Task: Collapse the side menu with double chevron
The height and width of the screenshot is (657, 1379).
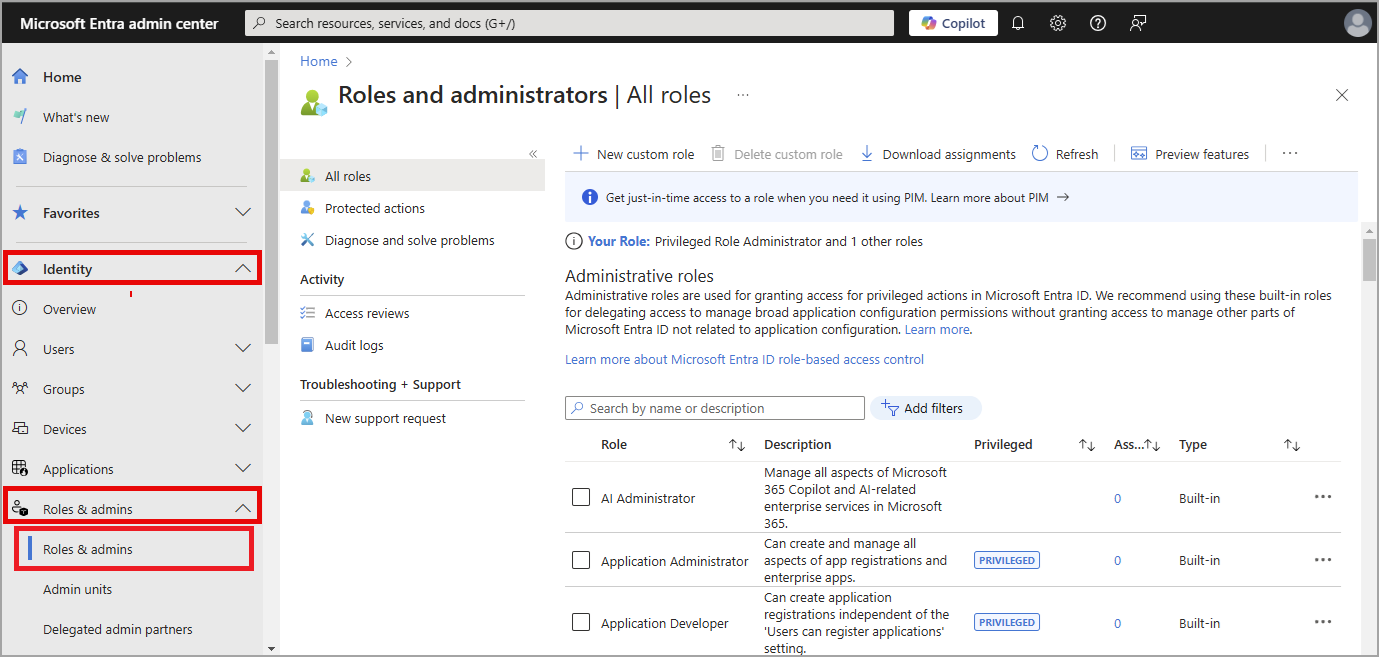Action: point(533,154)
